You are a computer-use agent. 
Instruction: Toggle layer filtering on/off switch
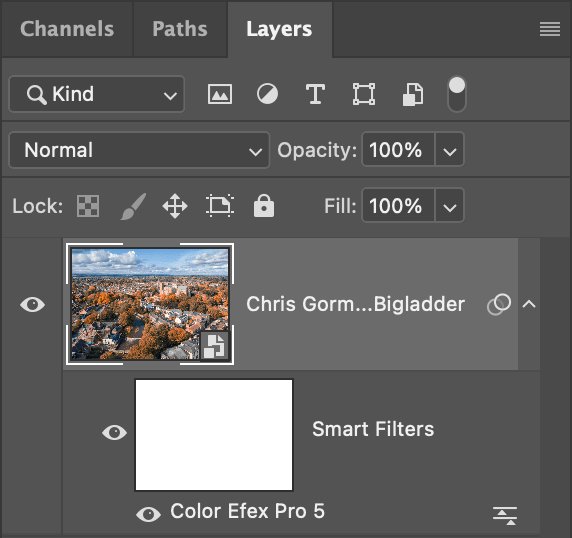[457, 94]
